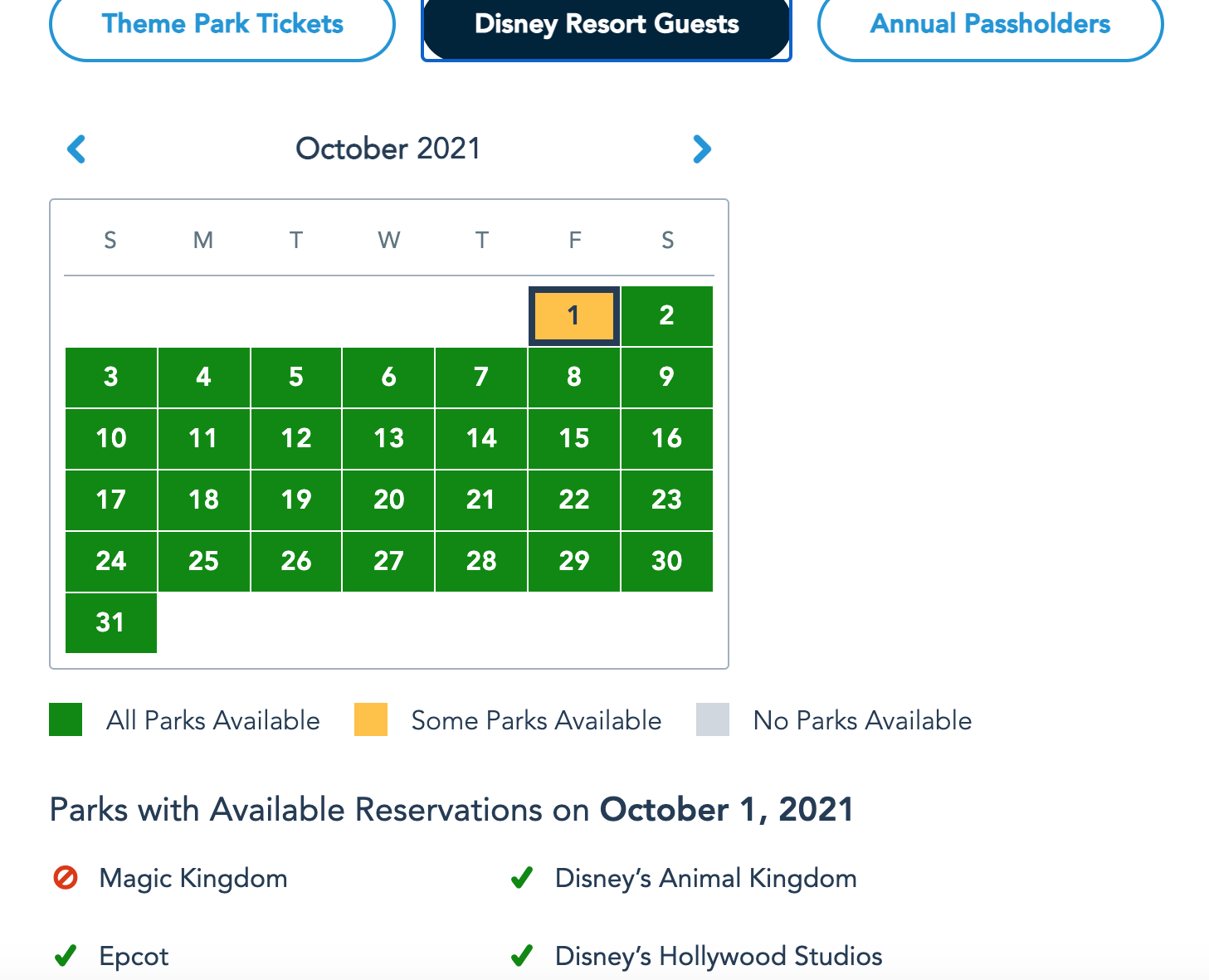This screenshot has width=1209, height=980.
Task: Click the Magic Kingdom park label
Action: coord(193,878)
